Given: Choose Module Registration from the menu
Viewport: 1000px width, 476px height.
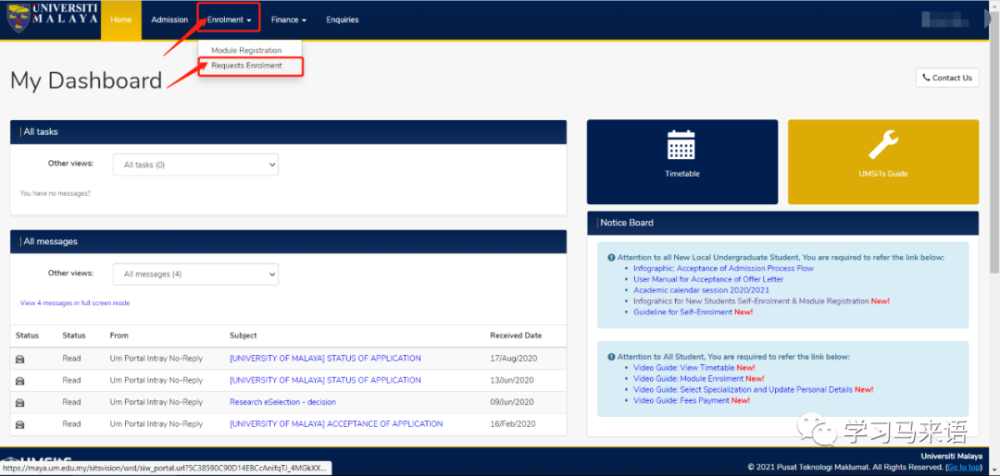Looking at the screenshot, I should 247,50.
